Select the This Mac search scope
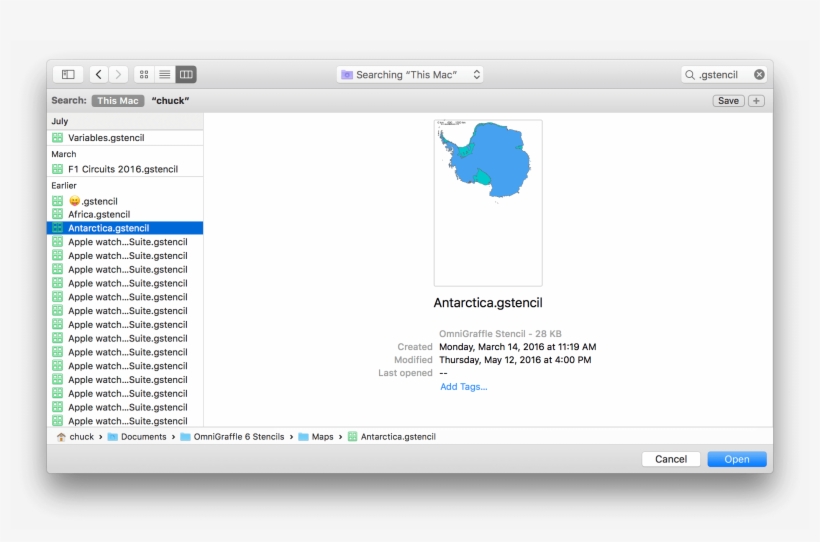Screen dimensions: 820x542 pos(118,100)
